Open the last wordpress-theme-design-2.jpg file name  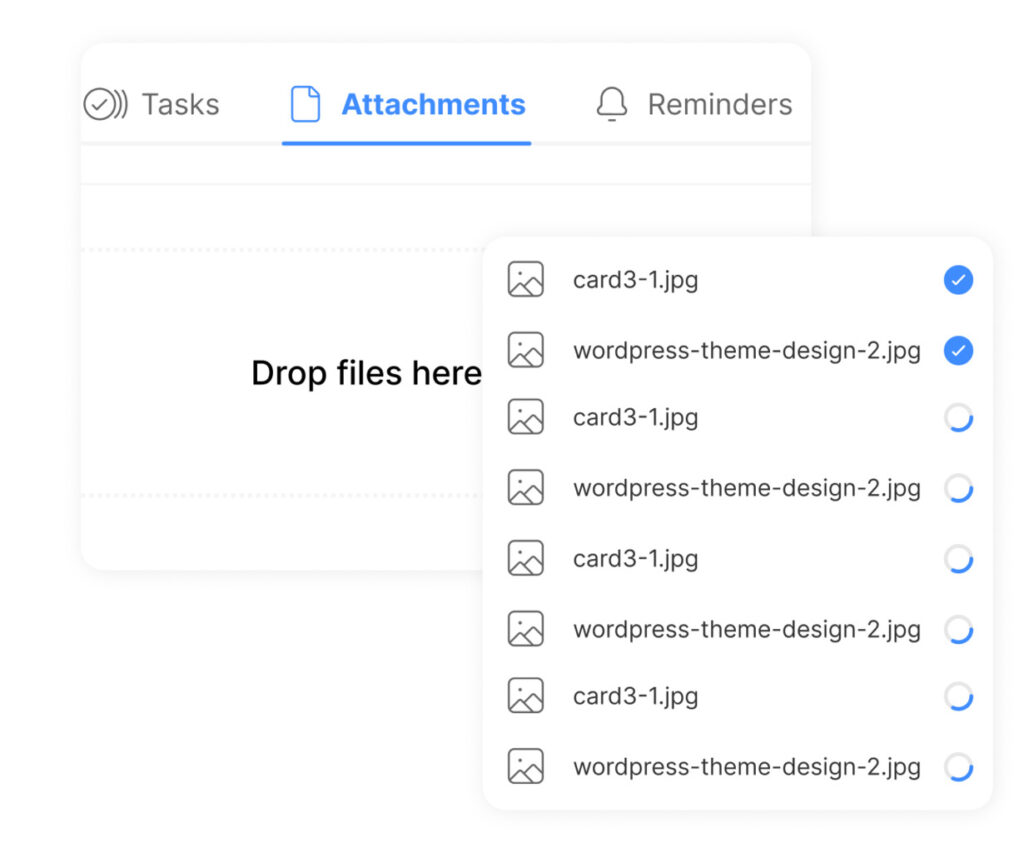(x=746, y=767)
